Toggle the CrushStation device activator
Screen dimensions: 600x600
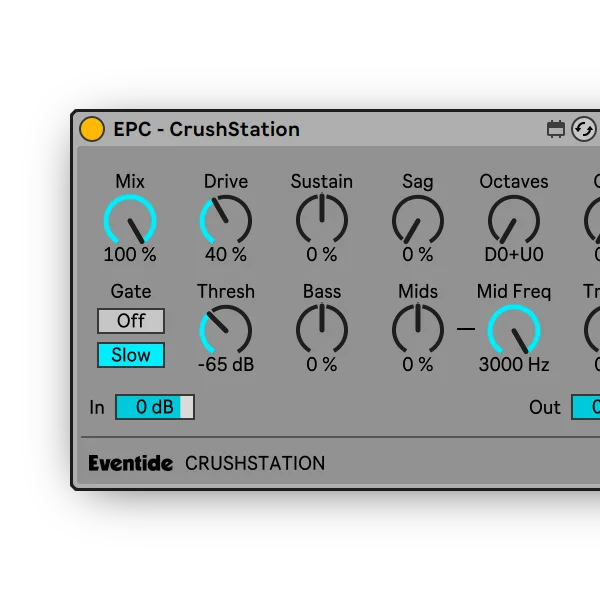(x=92, y=129)
